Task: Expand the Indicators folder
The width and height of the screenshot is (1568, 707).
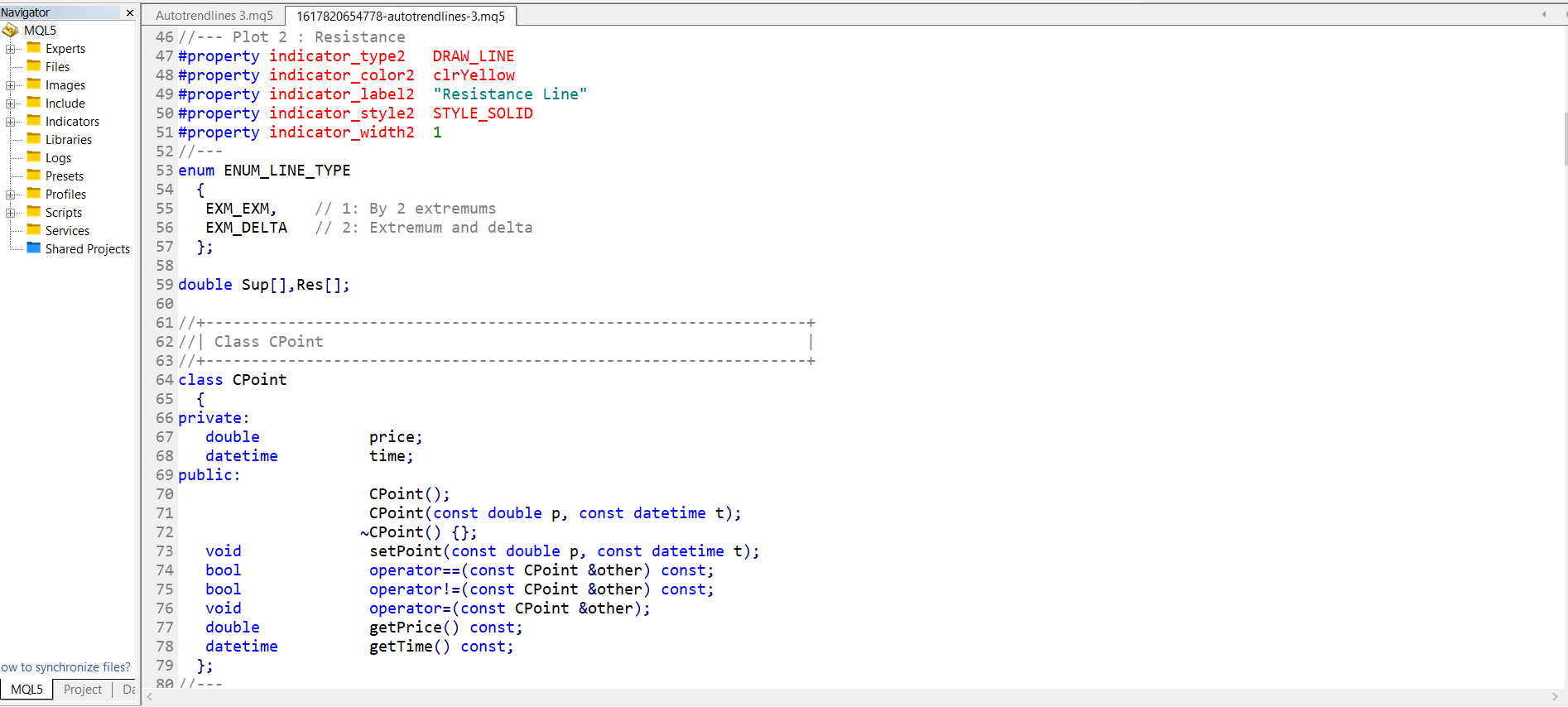Action: [x=10, y=122]
